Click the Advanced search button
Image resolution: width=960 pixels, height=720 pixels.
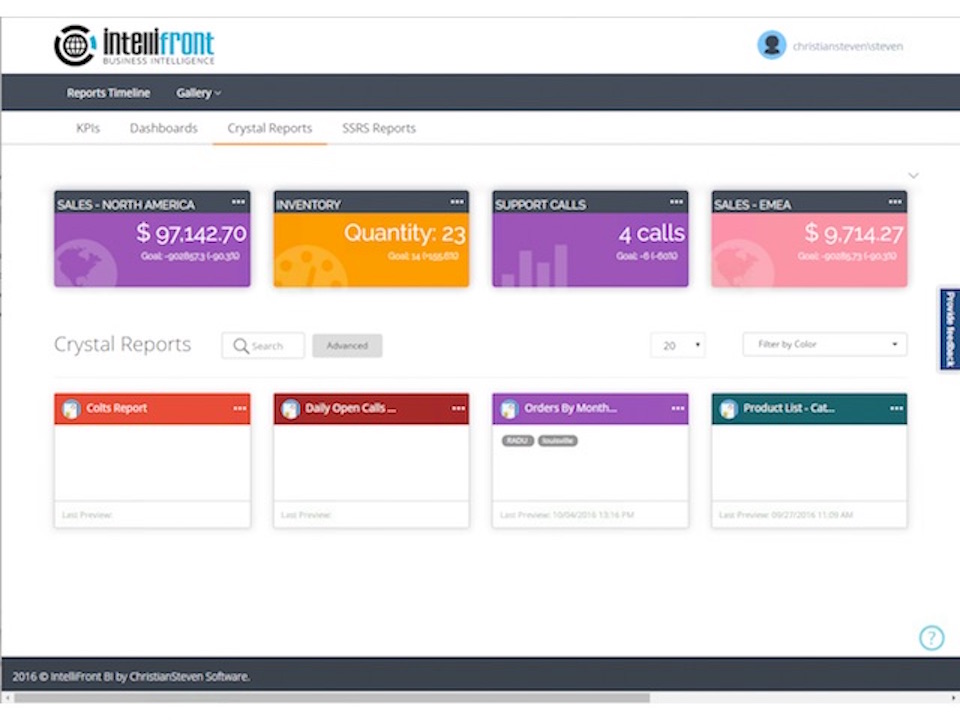(x=347, y=346)
